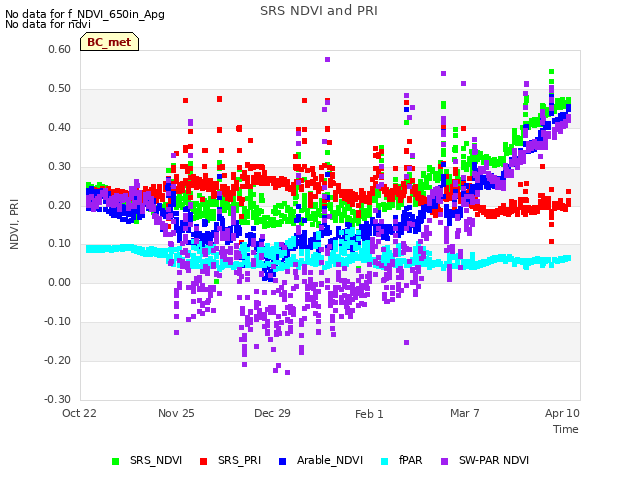The height and width of the screenshot is (480, 640).
Task: Click the red SRS_PRI legend swatch
Action: [x=203, y=461]
